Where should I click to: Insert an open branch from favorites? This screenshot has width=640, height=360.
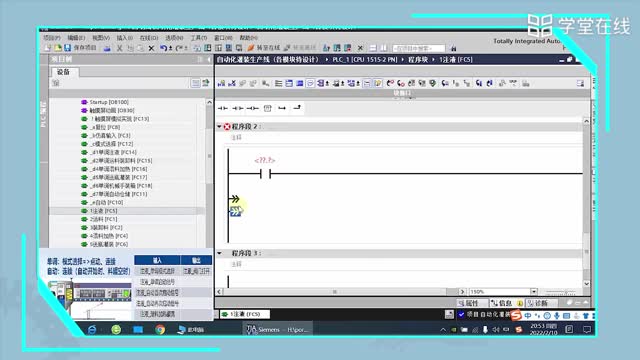point(282,108)
